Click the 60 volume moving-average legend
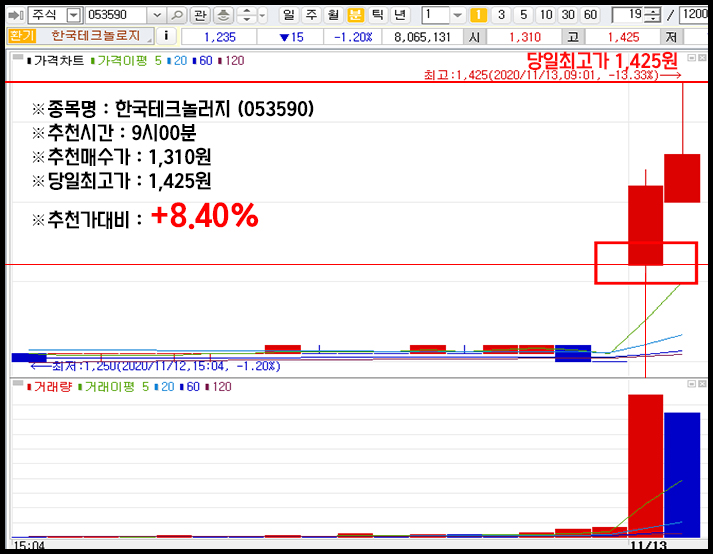The image size is (713, 554). pos(190,387)
